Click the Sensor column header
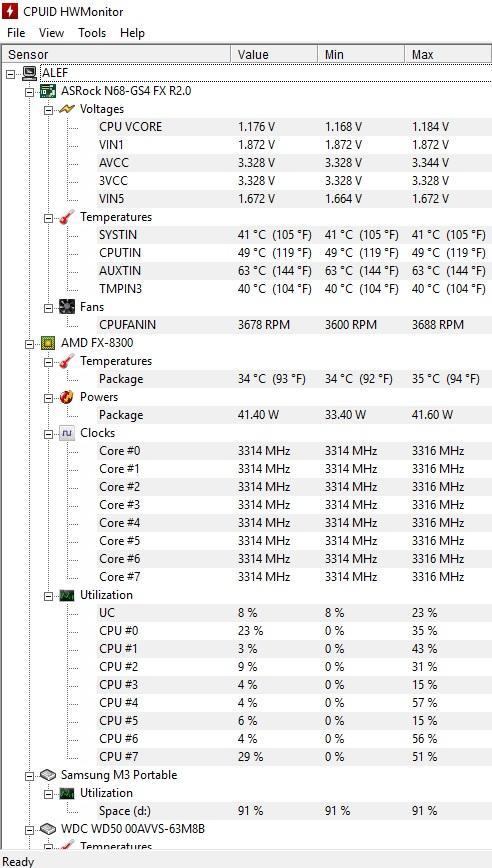This screenshot has height=868, width=492. (116, 54)
